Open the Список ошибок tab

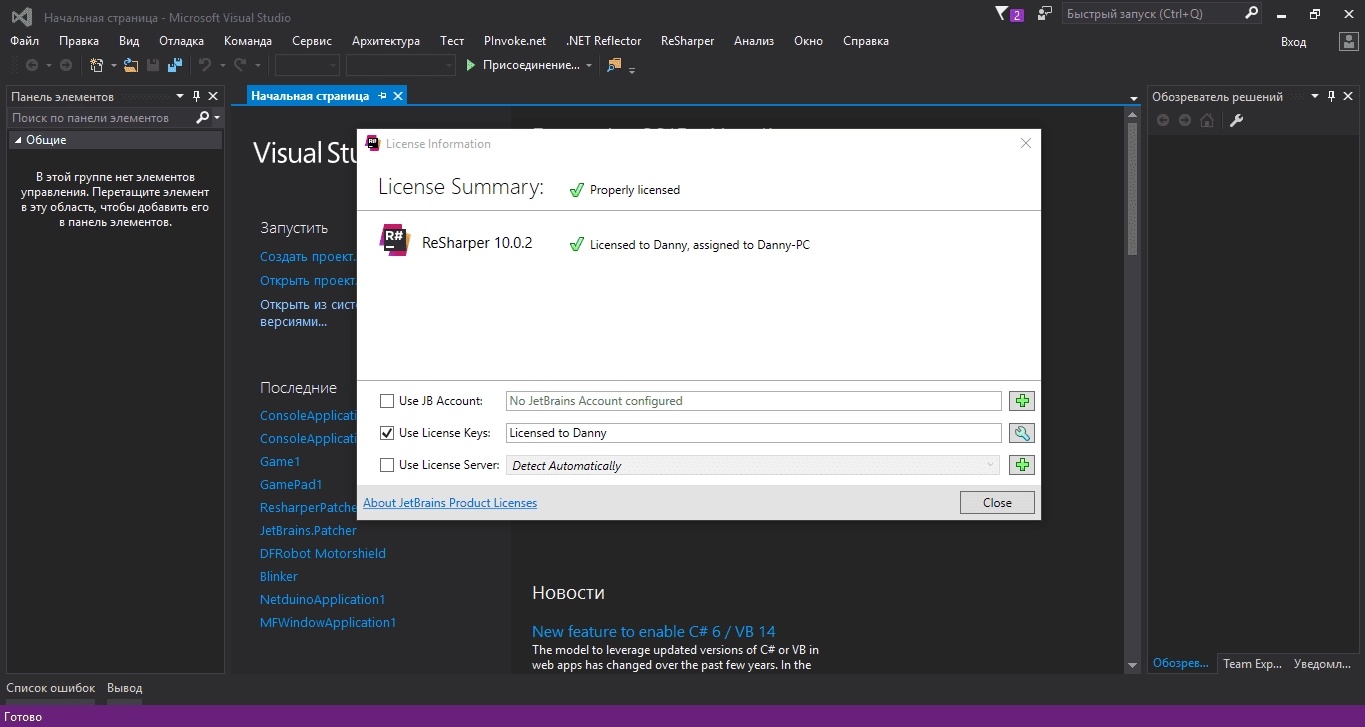click(x=51, y=688)
